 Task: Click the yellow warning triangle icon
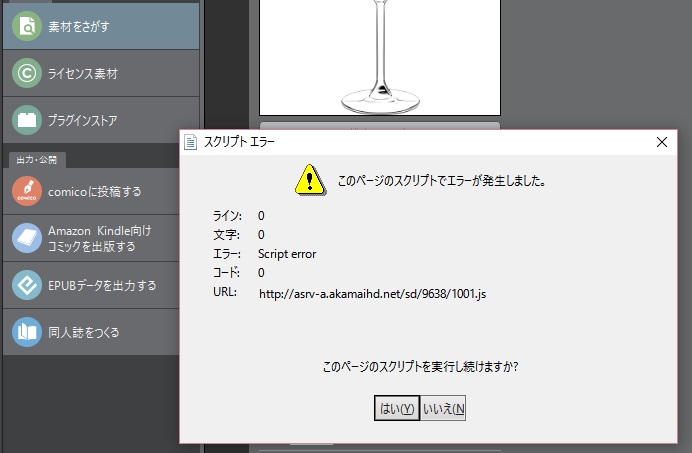point(310,180)
